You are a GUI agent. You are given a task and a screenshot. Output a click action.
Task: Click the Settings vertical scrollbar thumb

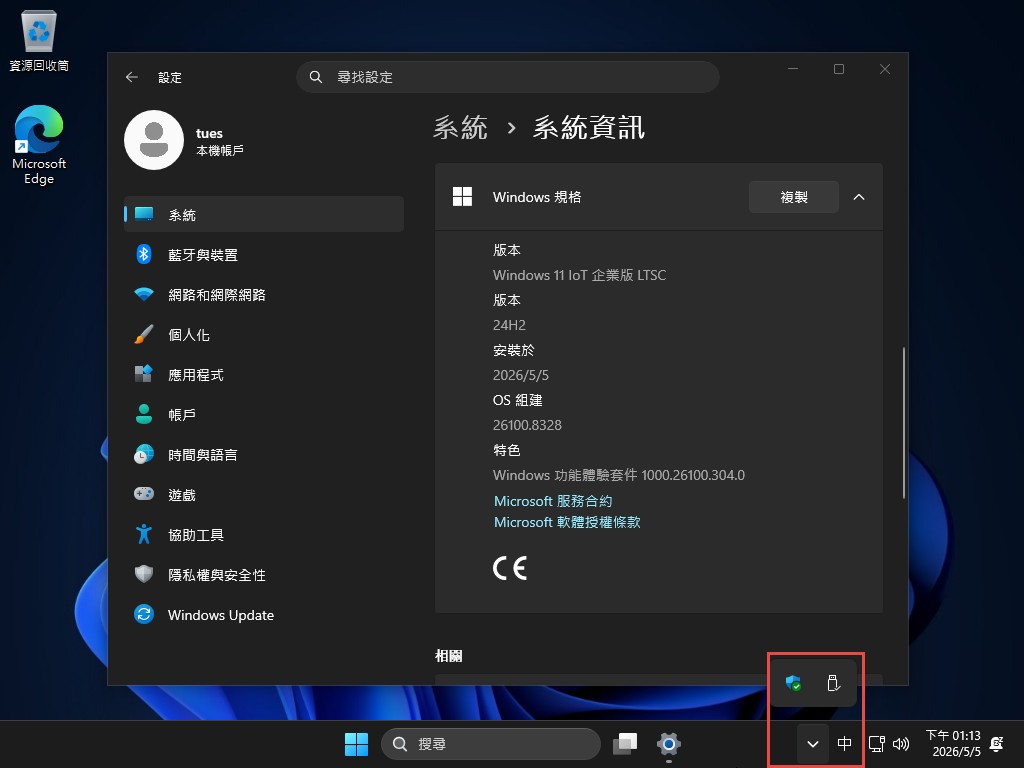[904, 423]
